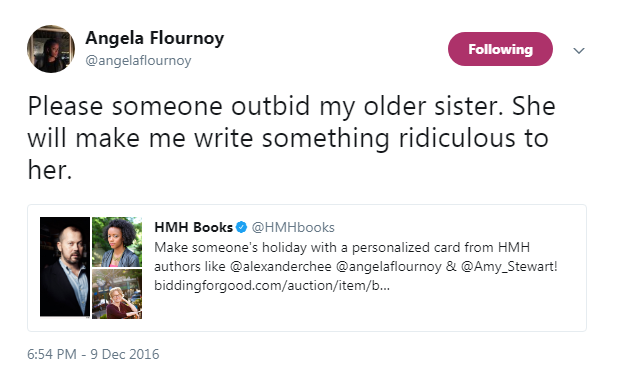Screen dimensions: 618x373
Task: Follow the biddingforgood.com auction link
Action: [x=272, y=285]
